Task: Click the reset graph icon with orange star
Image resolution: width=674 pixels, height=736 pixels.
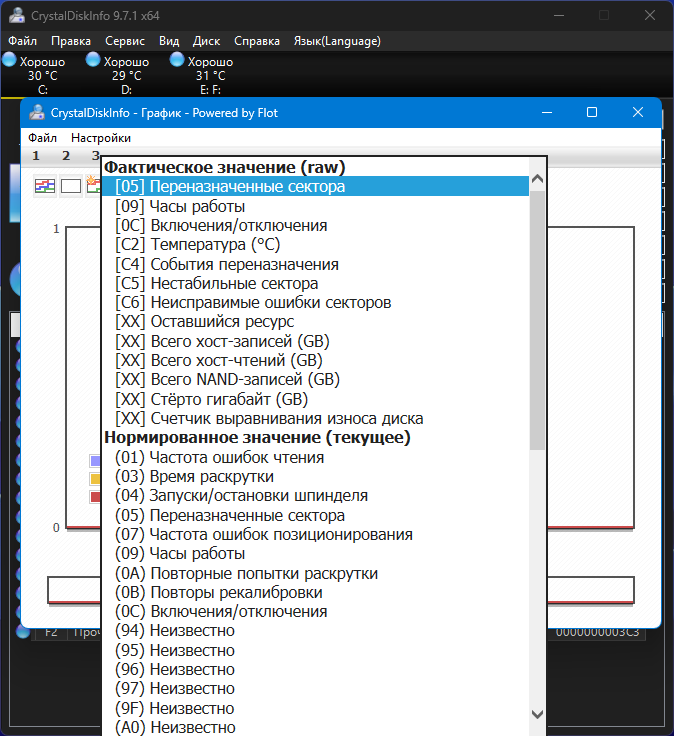Action: pos(93,185)
